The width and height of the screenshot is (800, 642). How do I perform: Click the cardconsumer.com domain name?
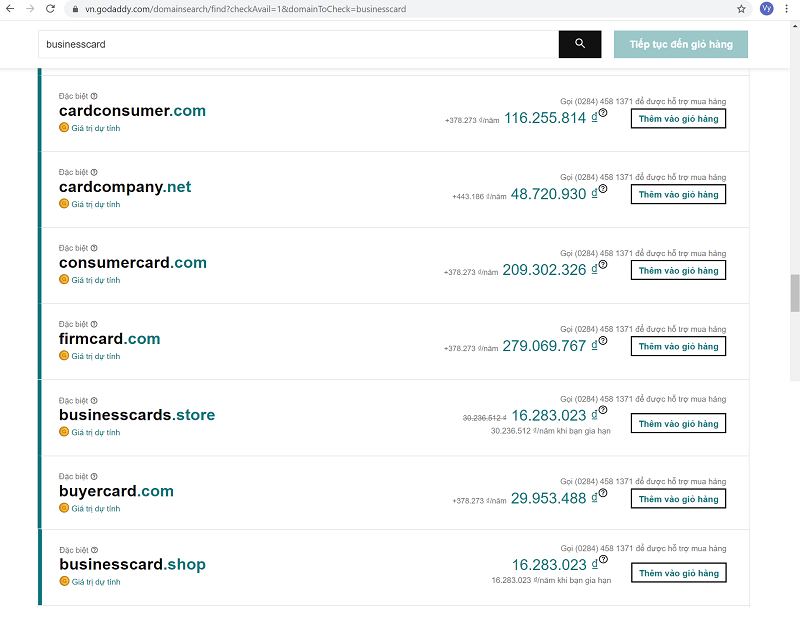[132, 111]
